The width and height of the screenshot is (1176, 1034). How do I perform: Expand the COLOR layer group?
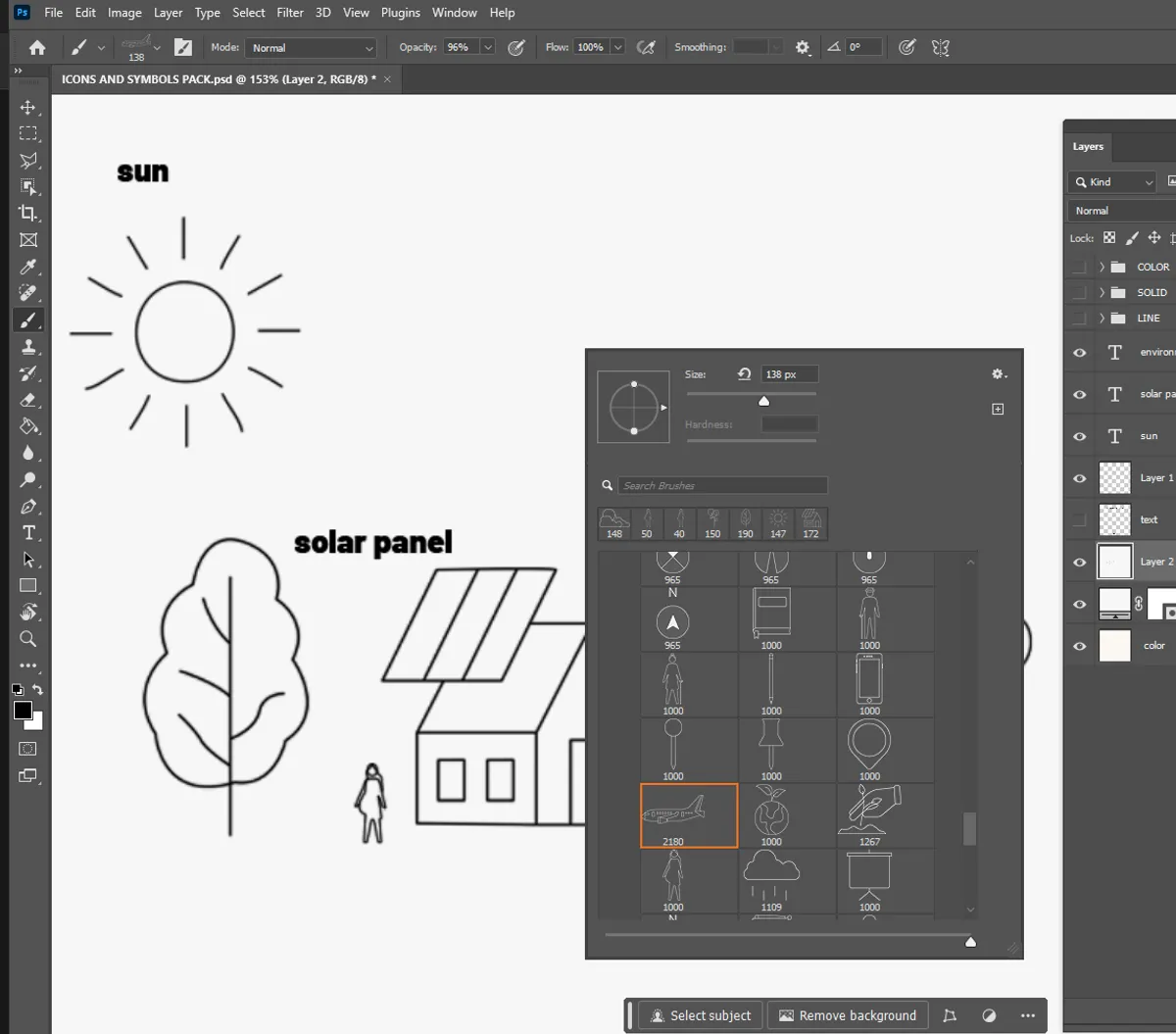pos(1102,266)
